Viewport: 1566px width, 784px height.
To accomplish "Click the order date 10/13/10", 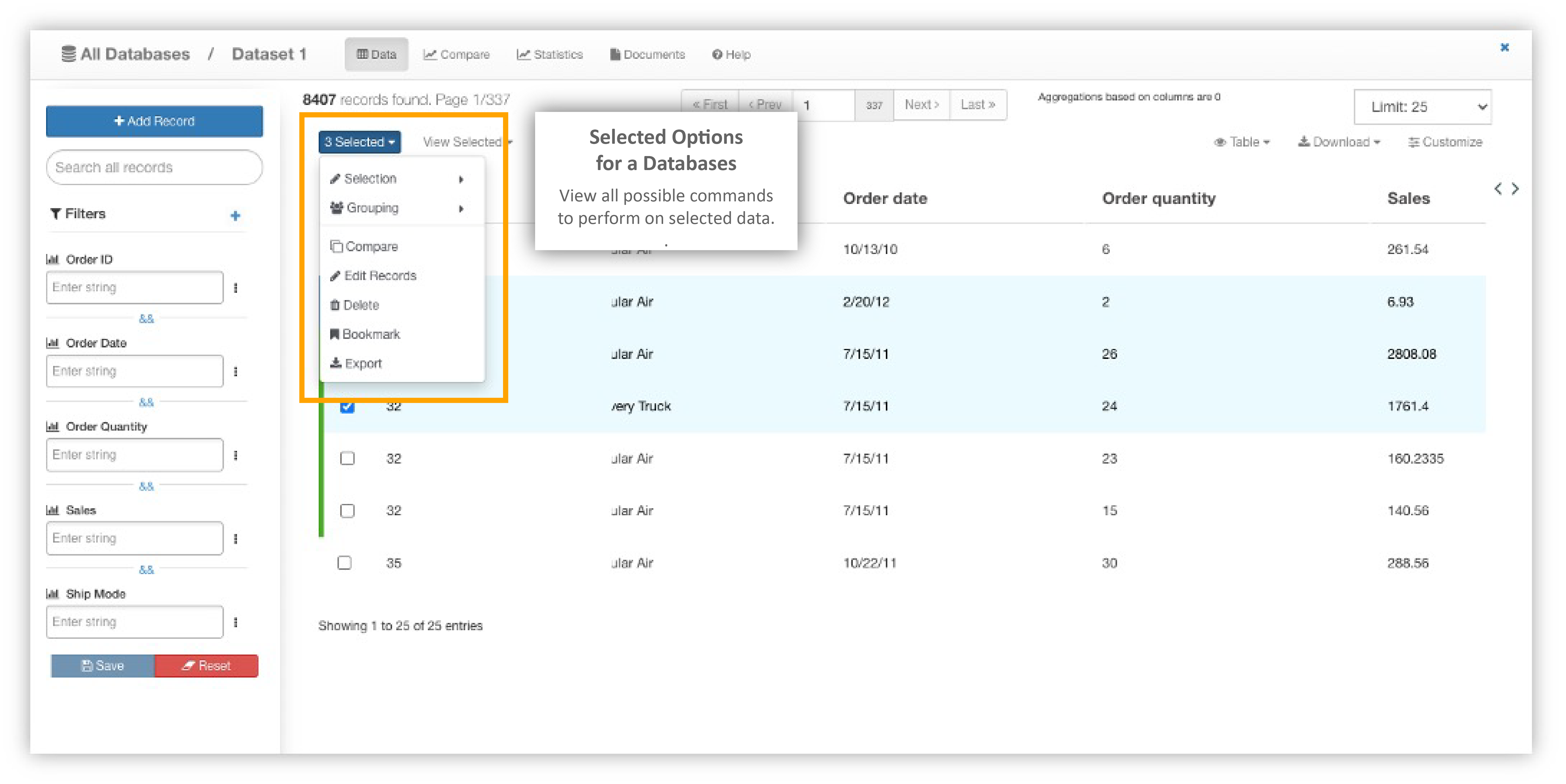I will [870, 249].
